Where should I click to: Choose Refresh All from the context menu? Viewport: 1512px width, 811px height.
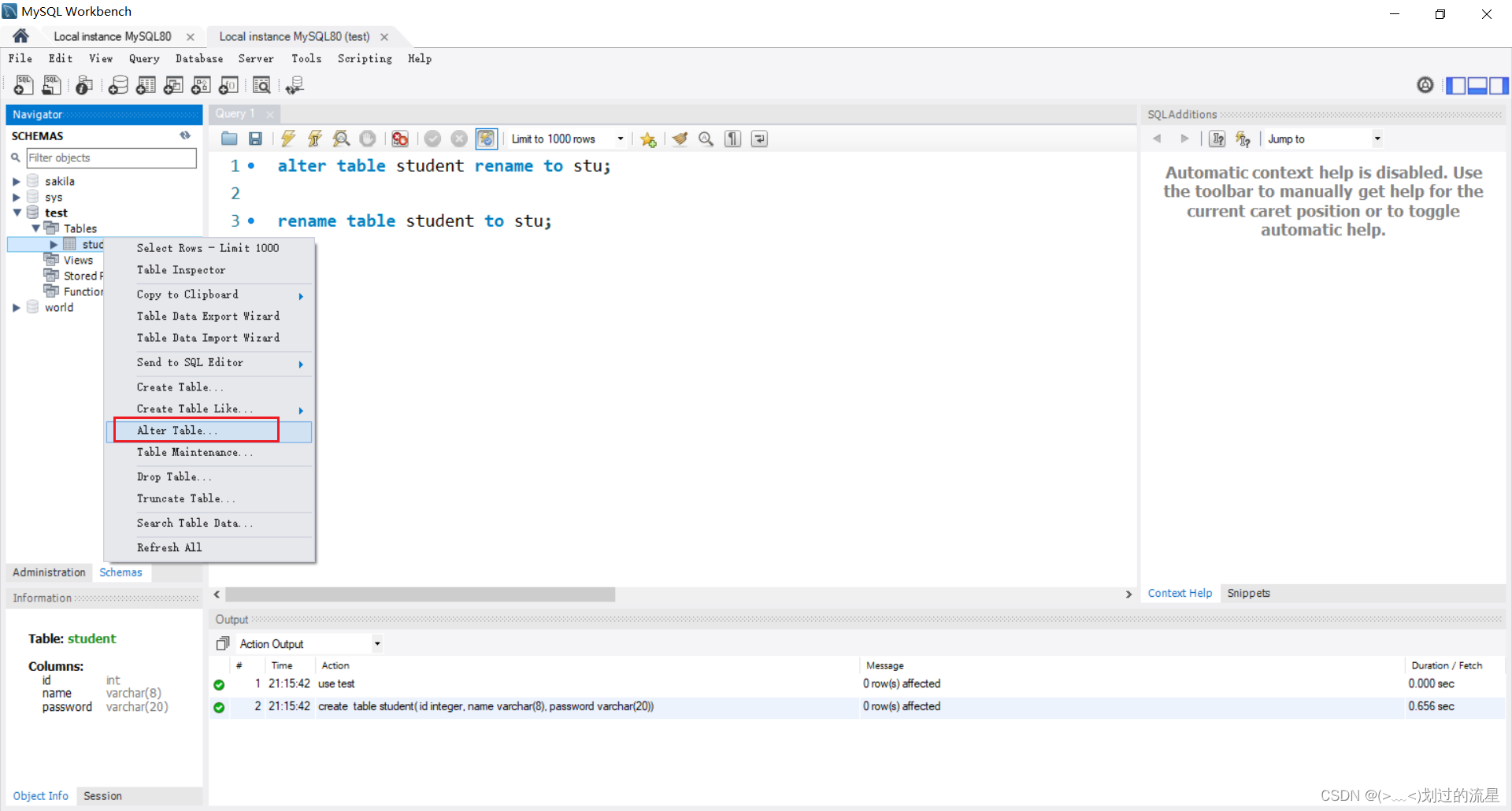(209, 548)
